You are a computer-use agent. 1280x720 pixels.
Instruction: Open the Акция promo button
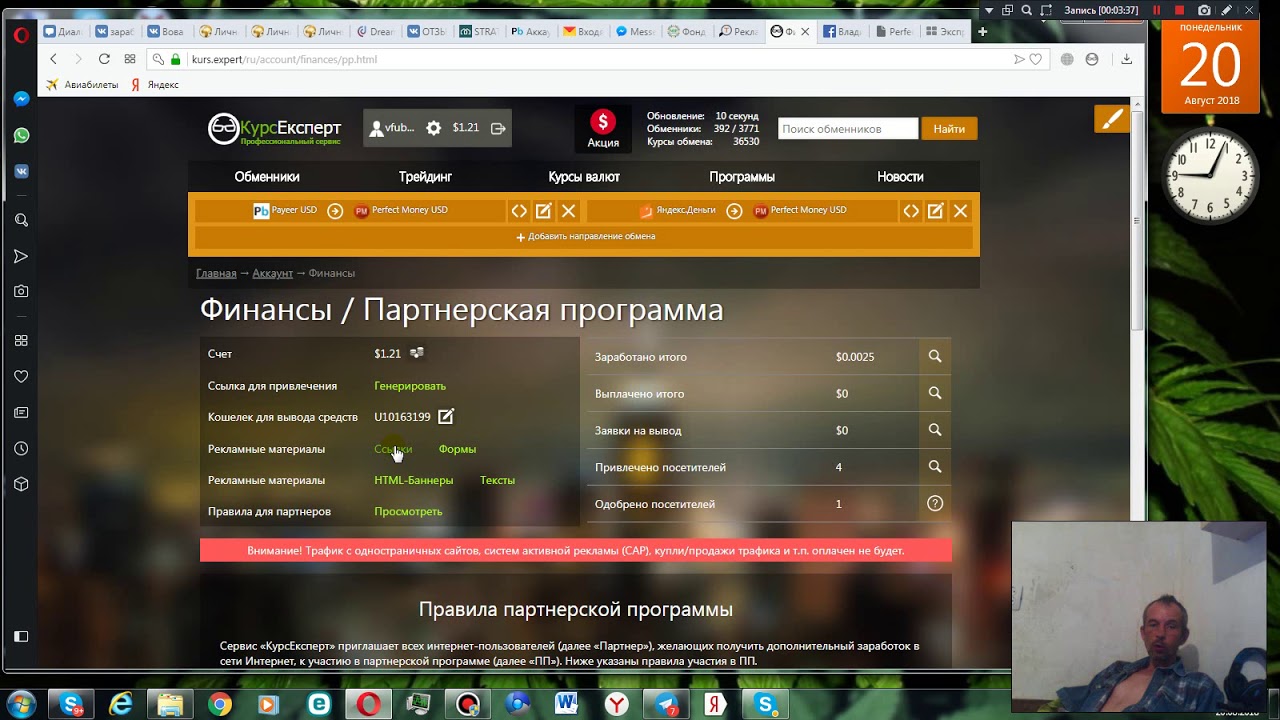(x=603, y=129)
